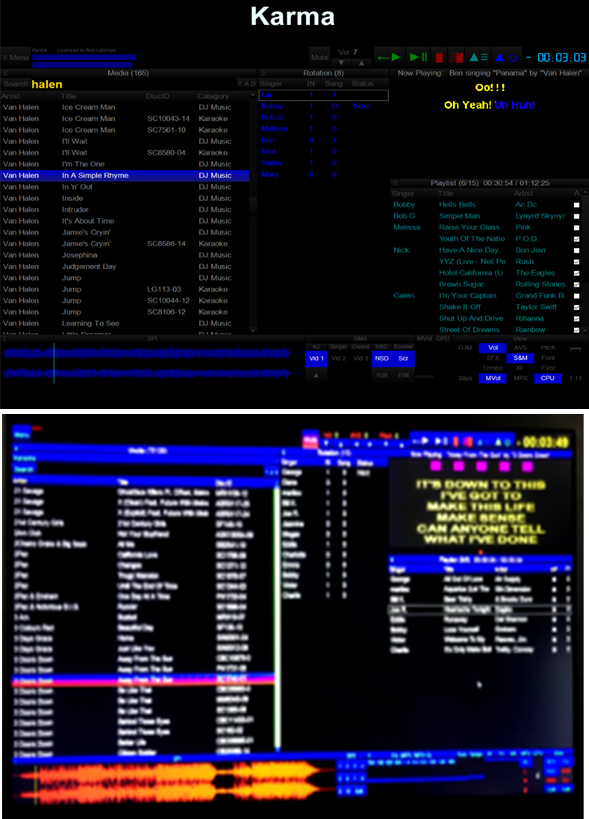Mute the audio with the Mute button
The width and height of the screenshot is (589, 819).
coord(319,57)
